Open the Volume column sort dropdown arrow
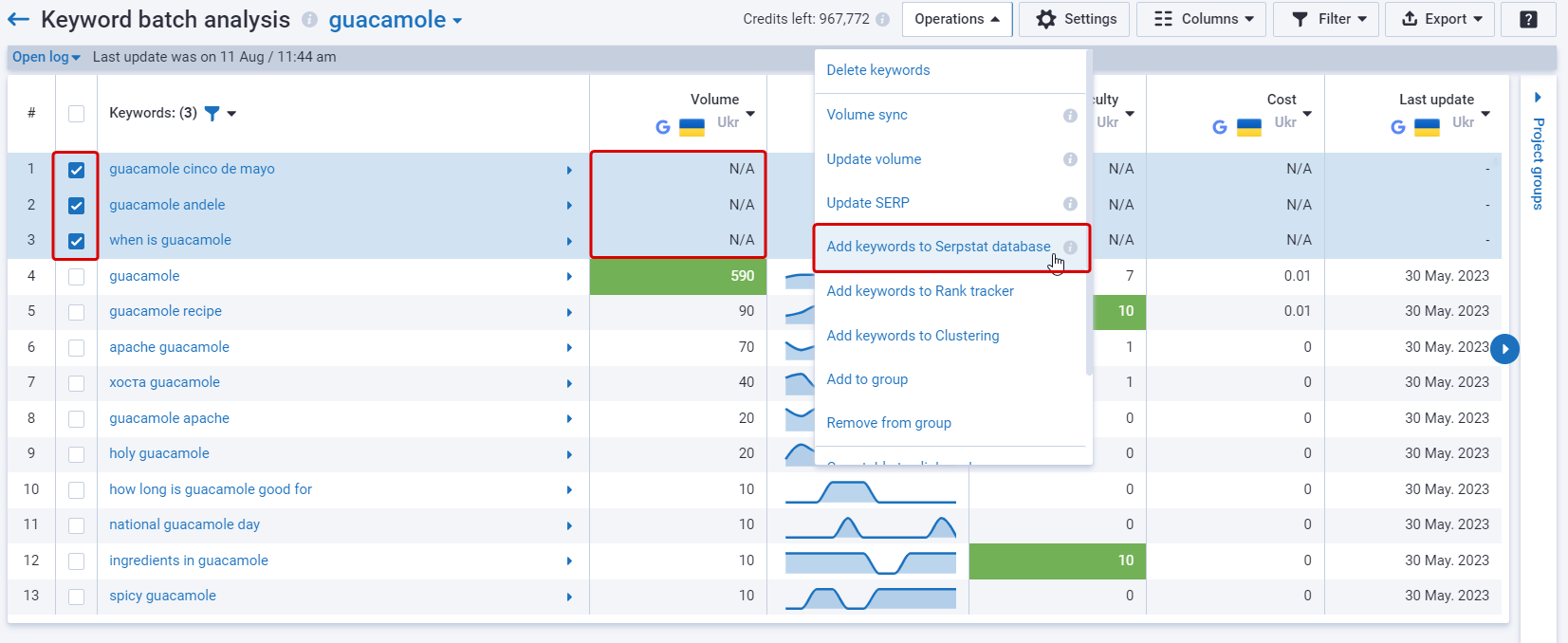This screenshot has width=1568, height=643. pos(750,115)
